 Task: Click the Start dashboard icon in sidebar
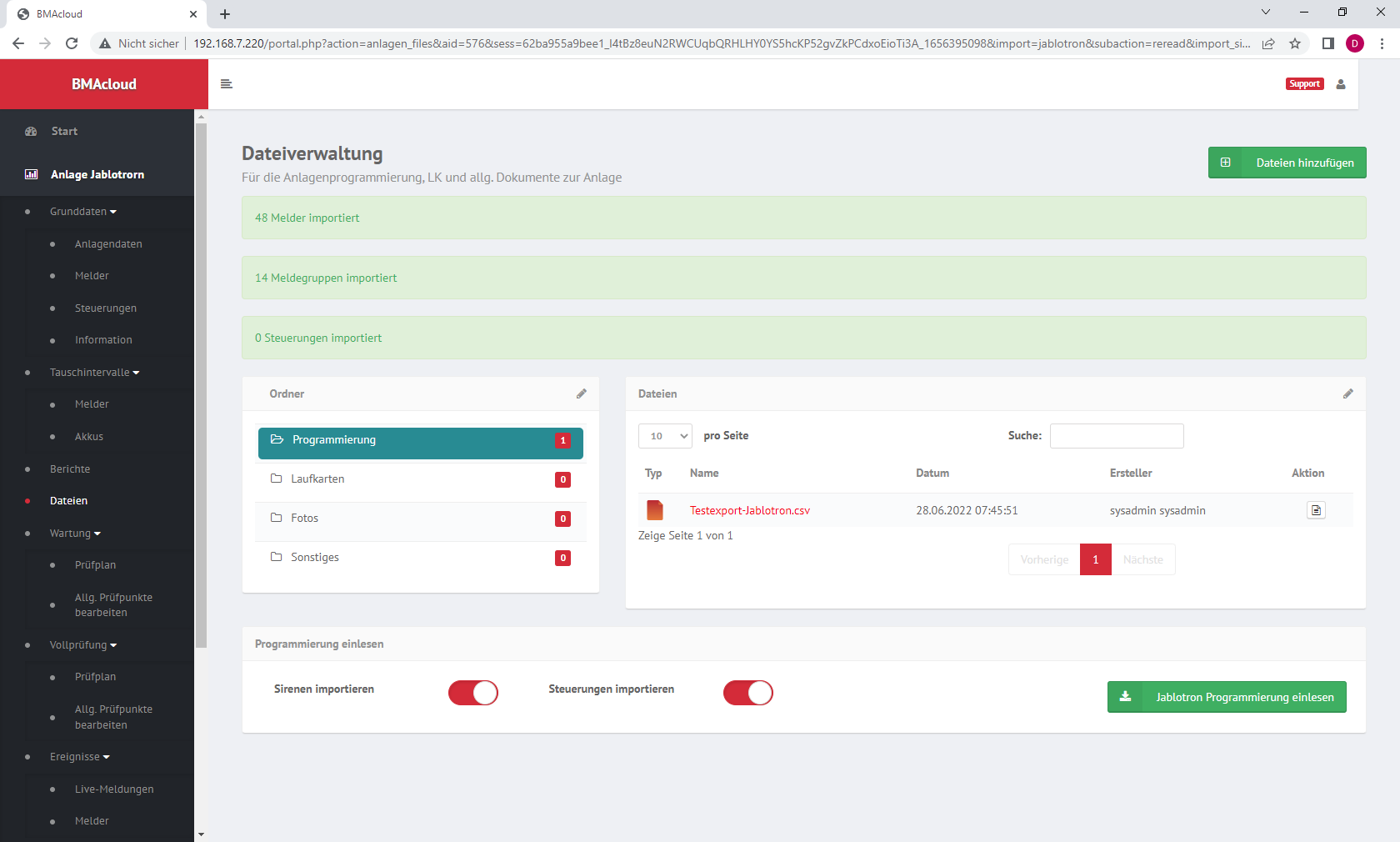pyautogui.click(x=31, y=132)
